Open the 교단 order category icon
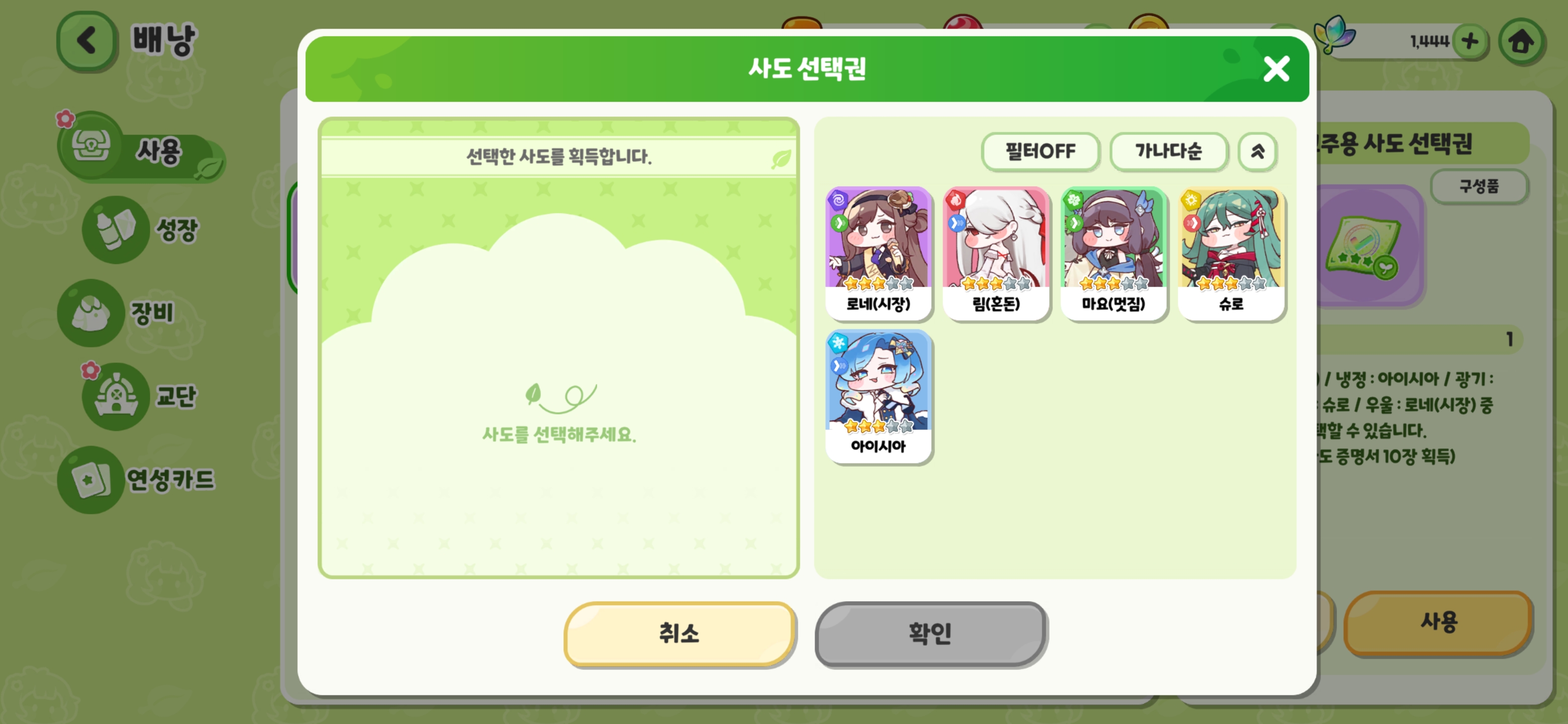The width and height of the screenshot is (1568, 724). click(x=116, y=396)
